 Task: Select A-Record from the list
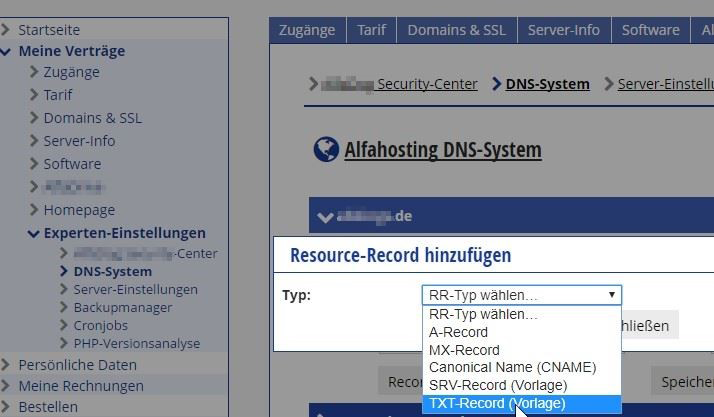point(522,332)
